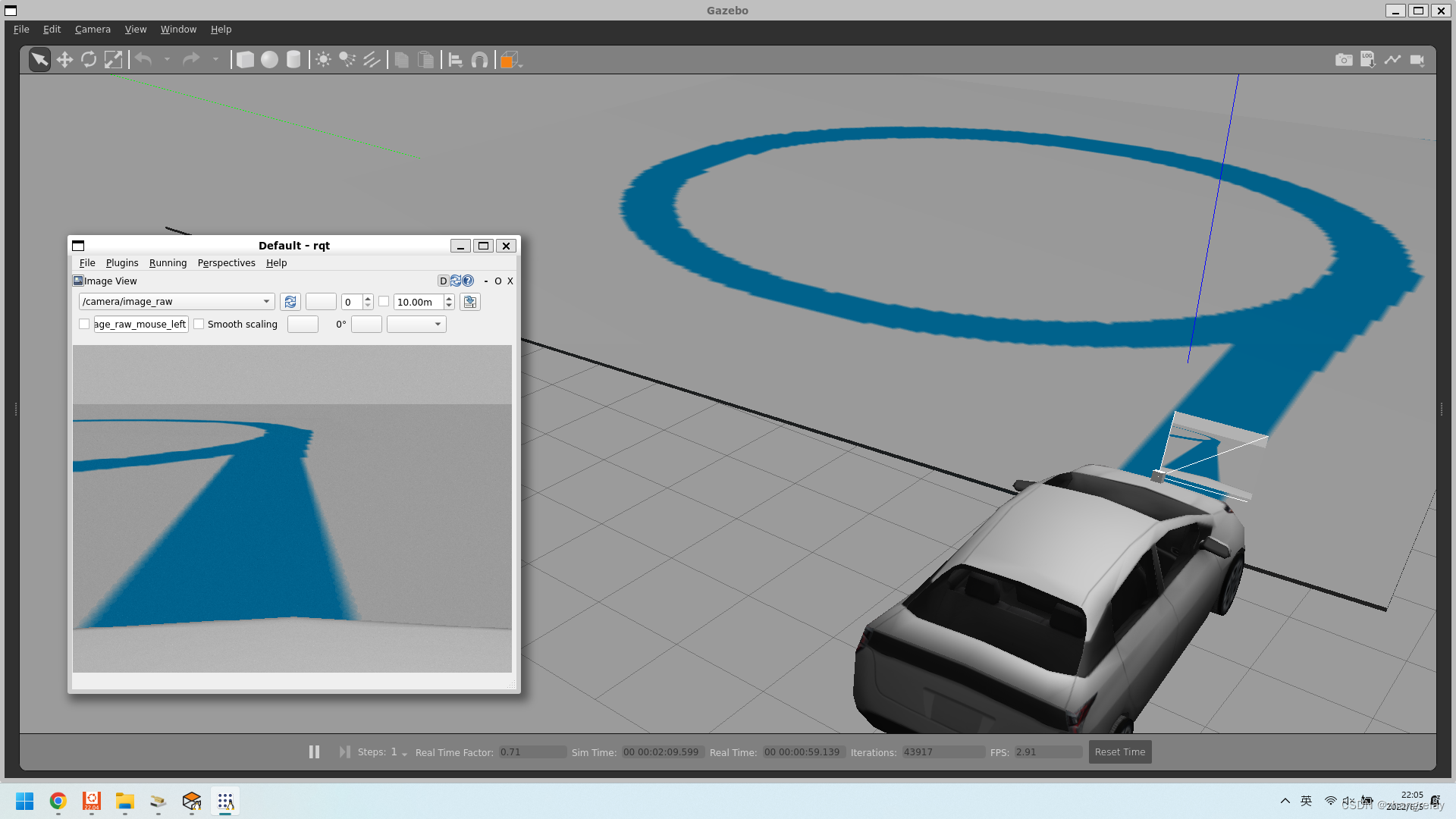Refresh the topic list in Image View
Viewport: 1456px width, 819px height.
(290, 301)
